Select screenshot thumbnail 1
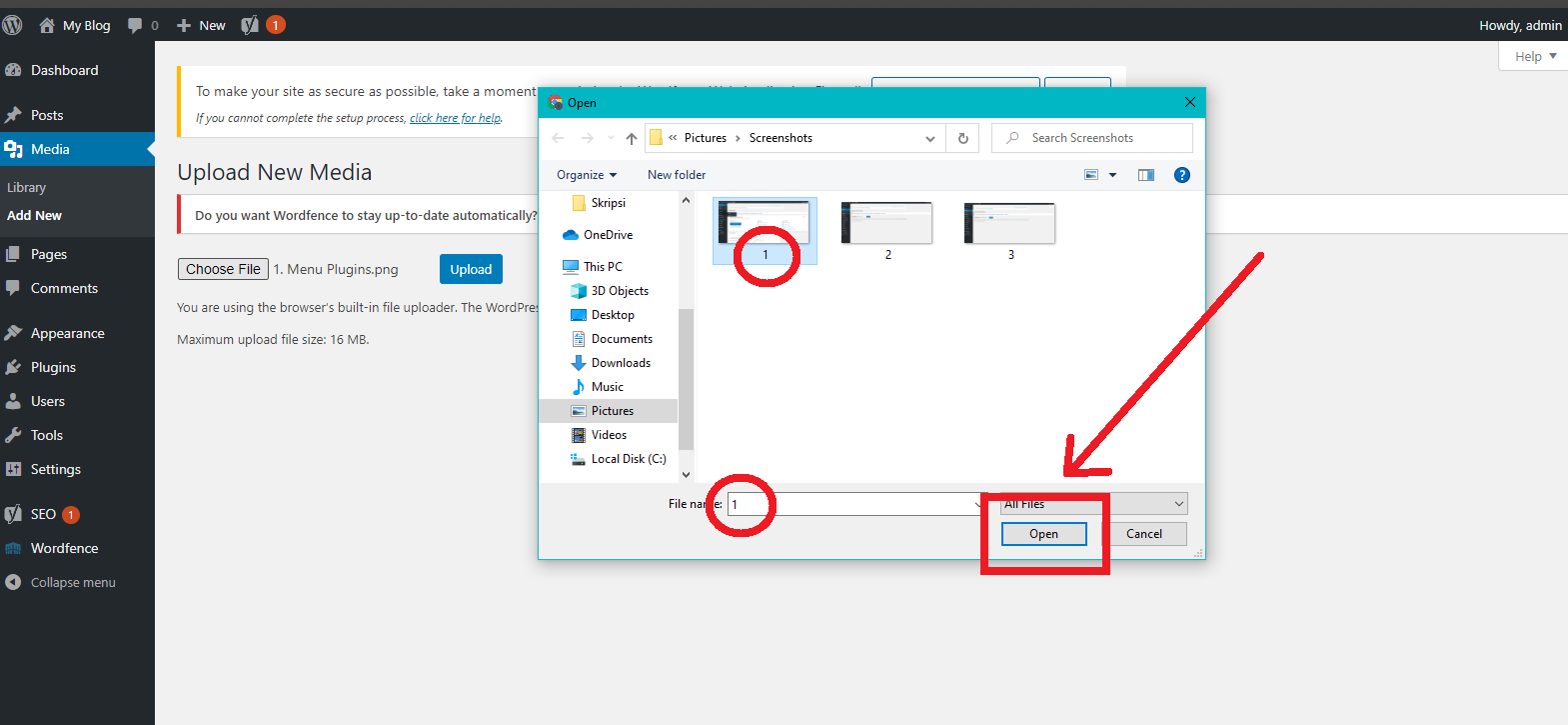Viewport: 1568px width, 725px height. pyautogui.click(x=765, y=231)
